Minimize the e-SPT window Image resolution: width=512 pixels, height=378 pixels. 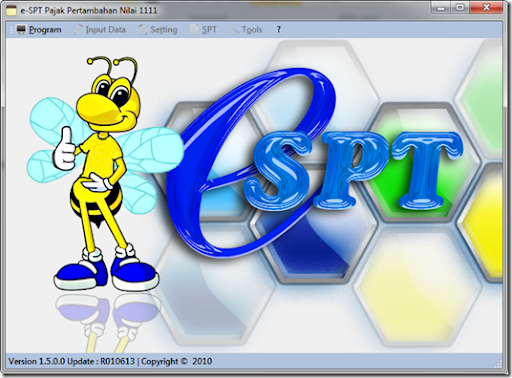(441, 8)
